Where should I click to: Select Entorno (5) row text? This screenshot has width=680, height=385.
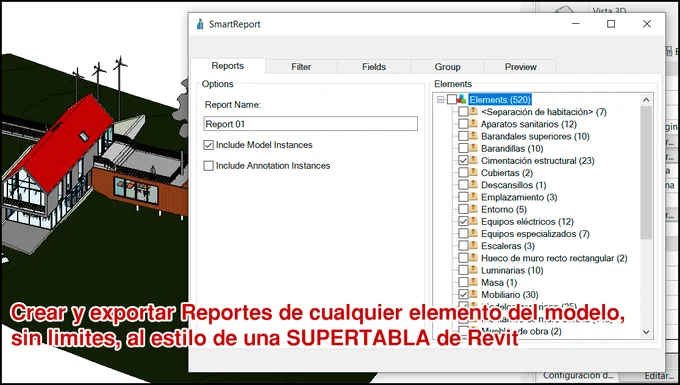click(503, 209)
